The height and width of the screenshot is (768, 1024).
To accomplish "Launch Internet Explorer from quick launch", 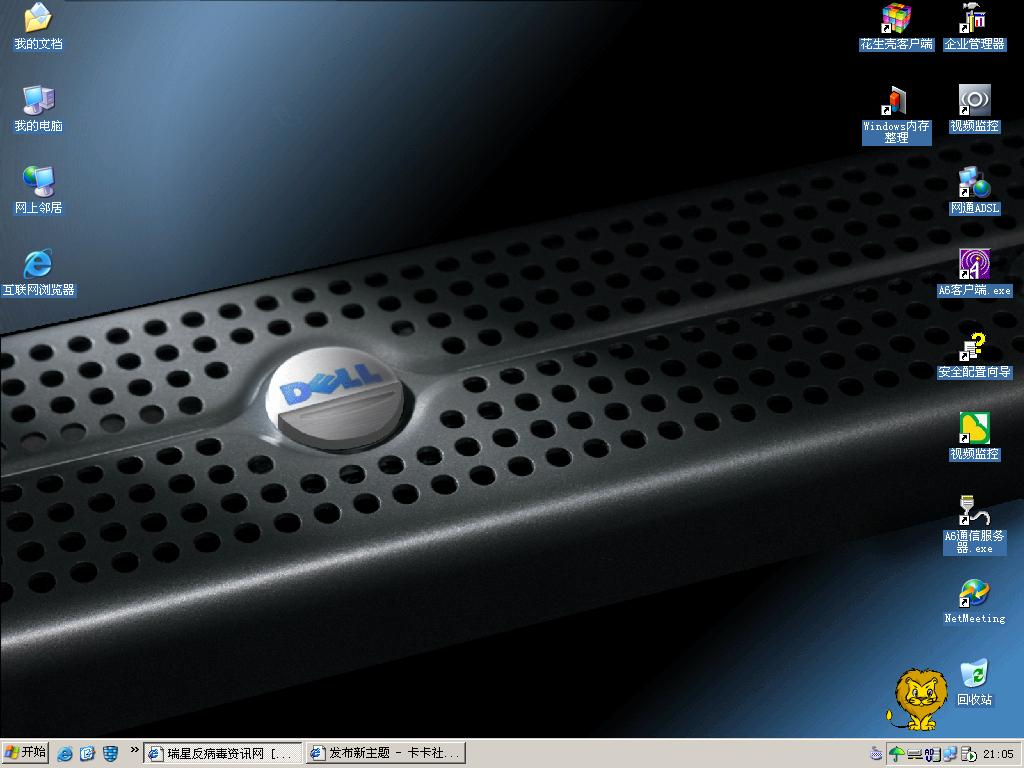I will click(x=65, y=754).
